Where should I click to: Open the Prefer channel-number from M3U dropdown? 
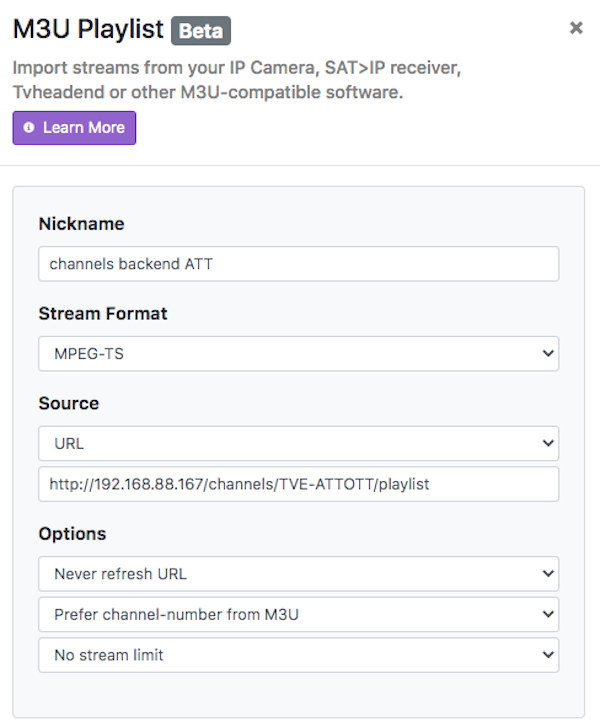coord(298,614)
